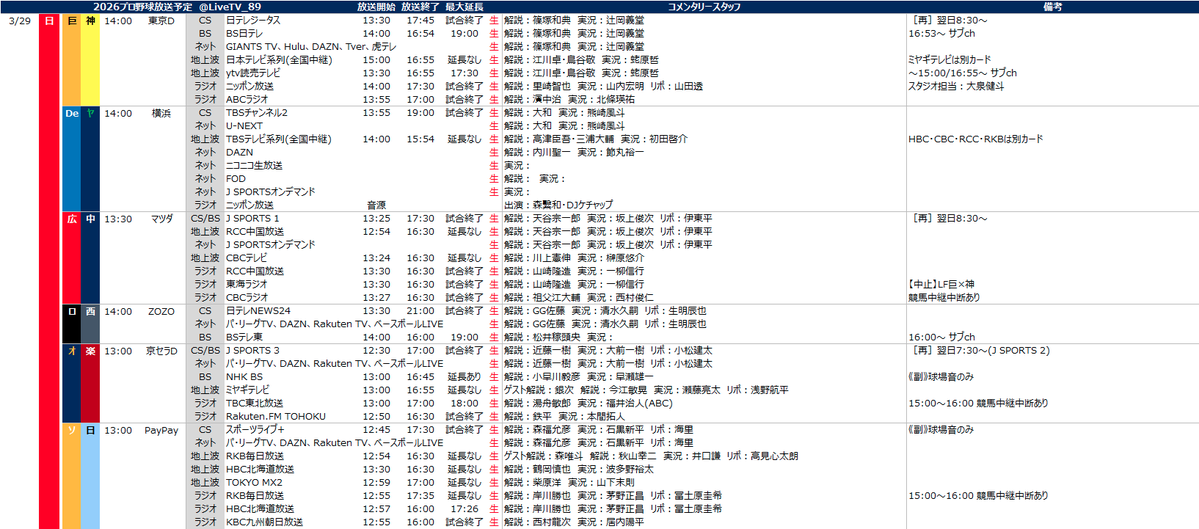Click the Rakuten.FM TOHOKU cell

point(275,417)
